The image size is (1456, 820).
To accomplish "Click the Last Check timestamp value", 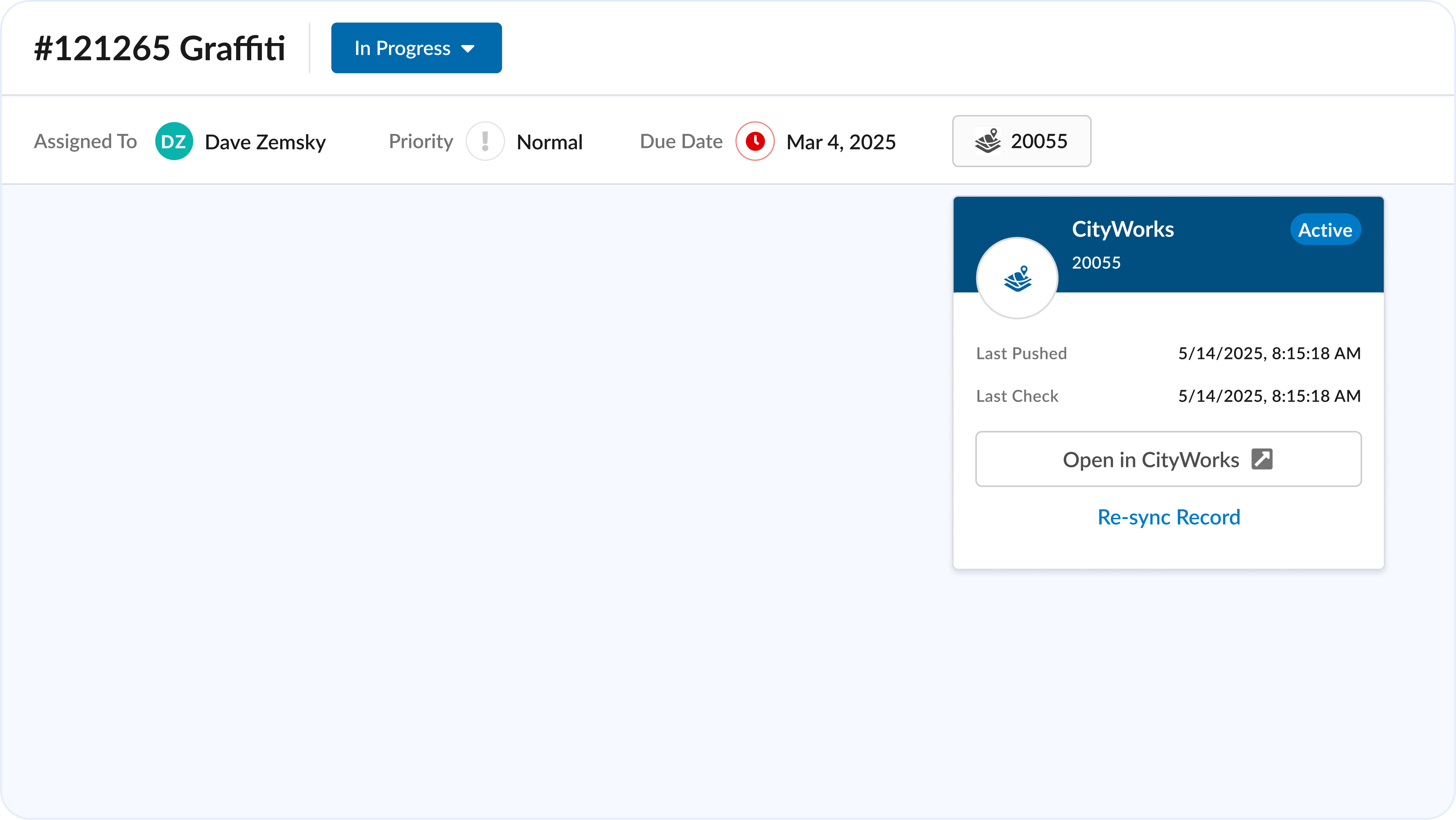I will pos(1269,396).
